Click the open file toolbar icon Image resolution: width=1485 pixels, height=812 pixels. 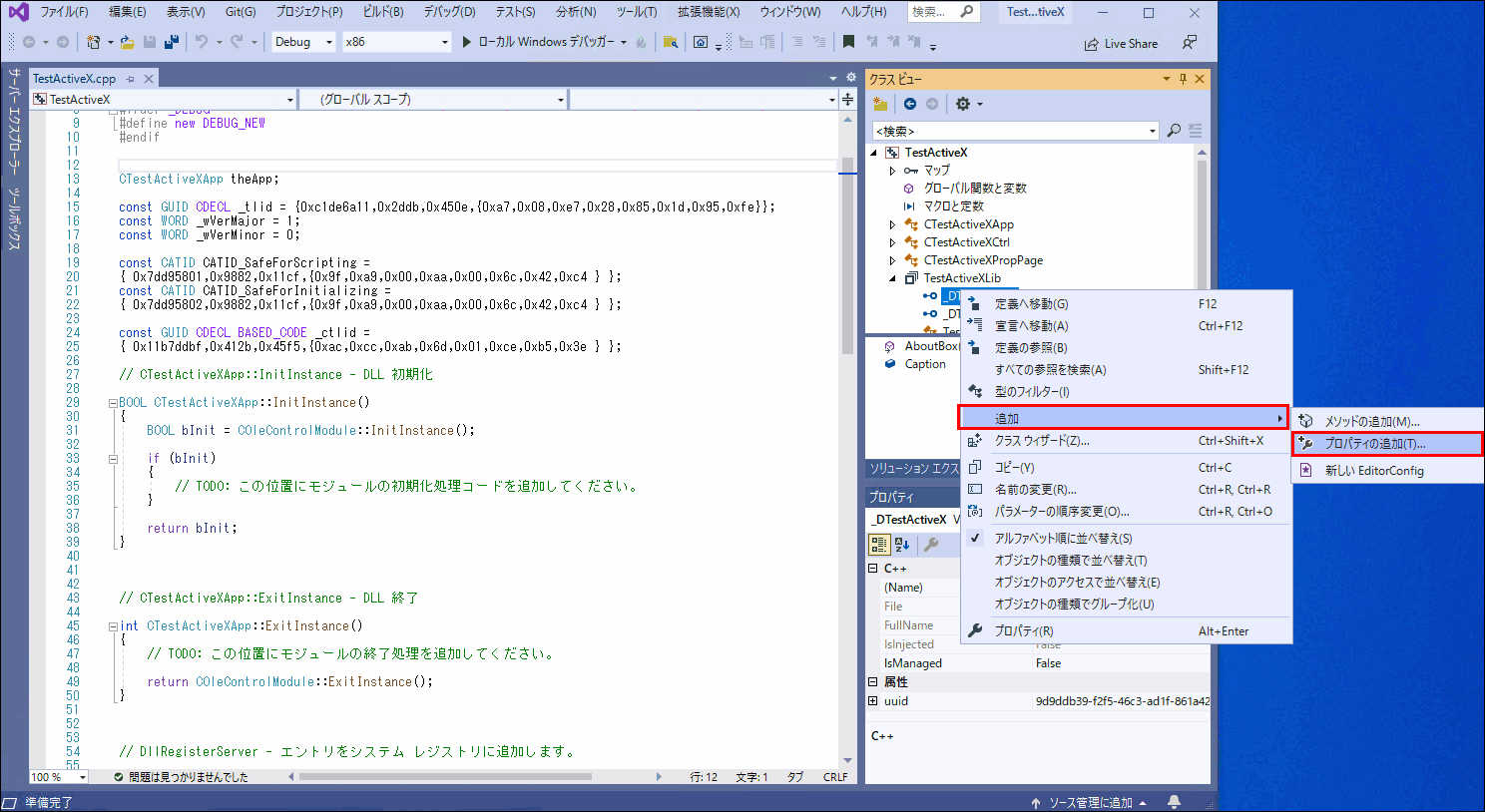click(127, 42)
